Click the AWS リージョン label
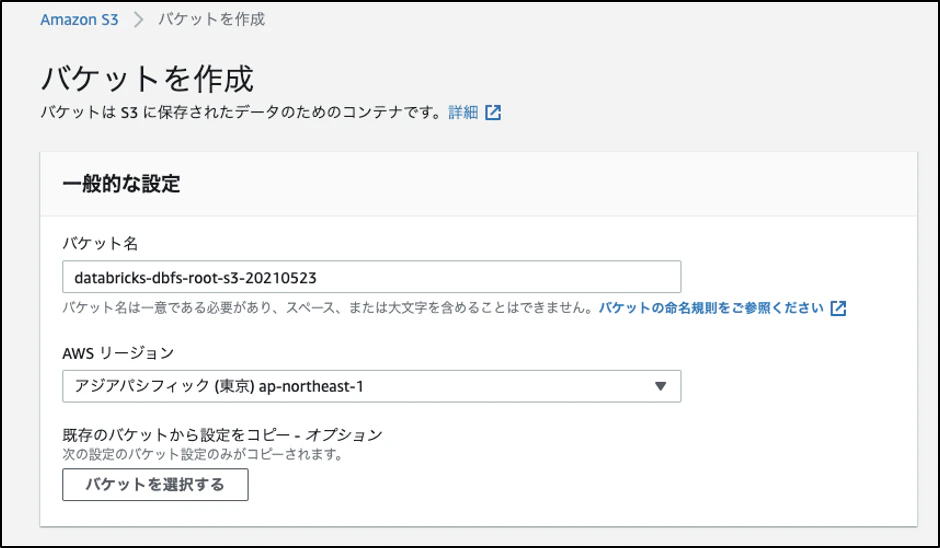Viewport: 940px width, 548px height. coord(118,353)
